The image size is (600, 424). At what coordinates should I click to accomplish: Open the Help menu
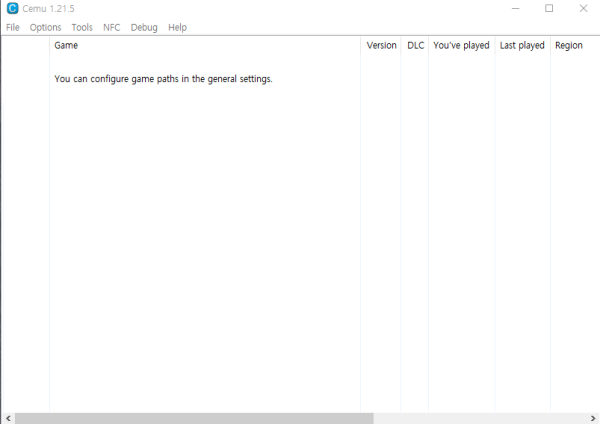pos(177,28)
